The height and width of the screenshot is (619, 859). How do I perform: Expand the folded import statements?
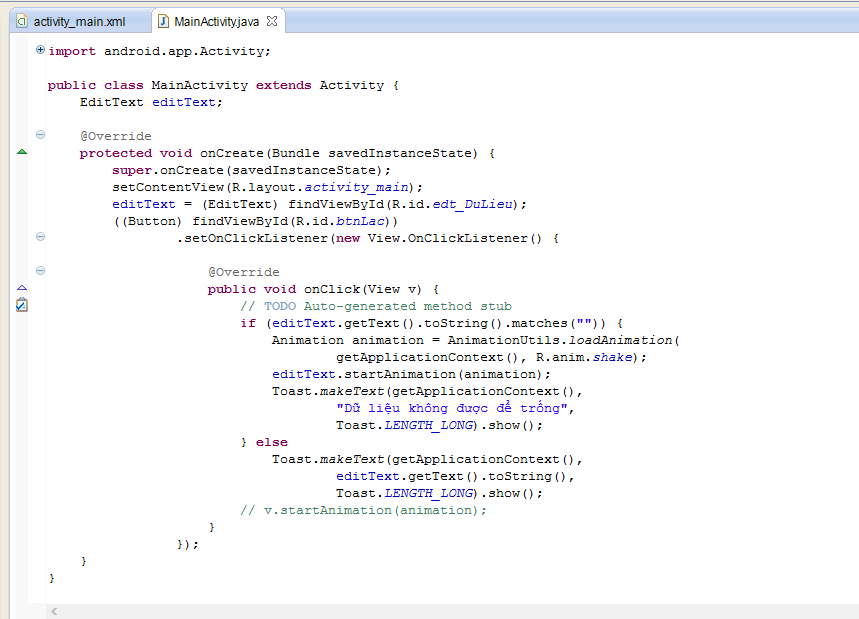point(40,50)
